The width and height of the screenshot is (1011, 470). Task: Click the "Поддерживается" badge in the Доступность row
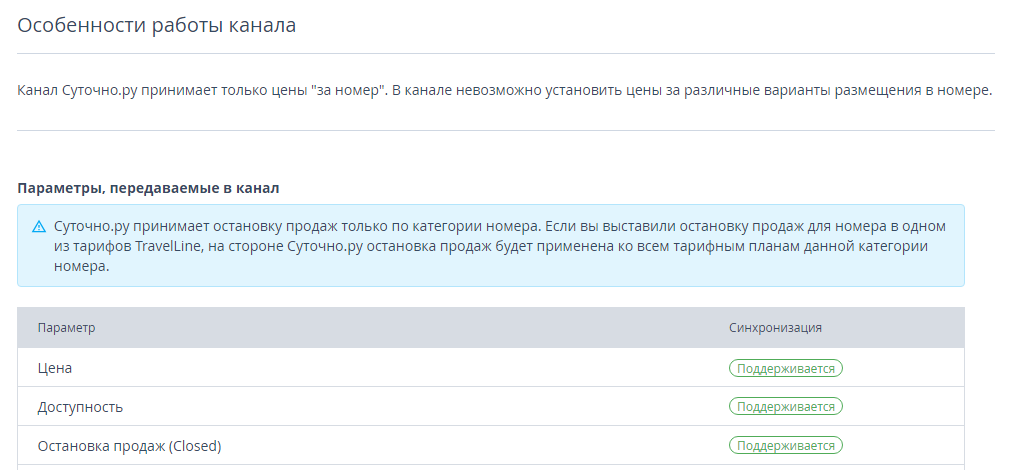click(x=786, y=407)
